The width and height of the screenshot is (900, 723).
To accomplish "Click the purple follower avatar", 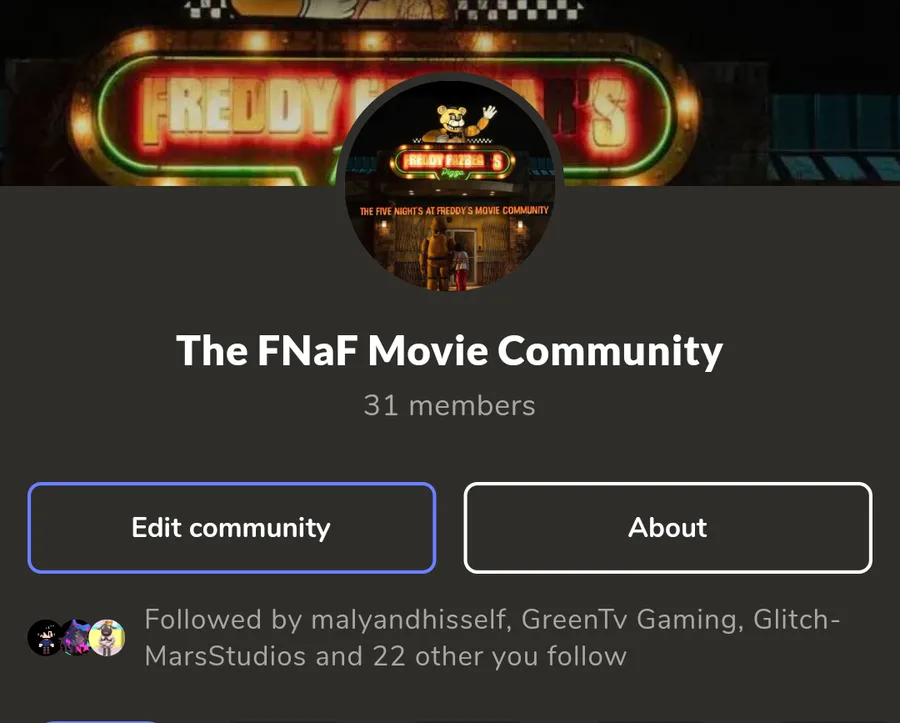I will point(76,638).
